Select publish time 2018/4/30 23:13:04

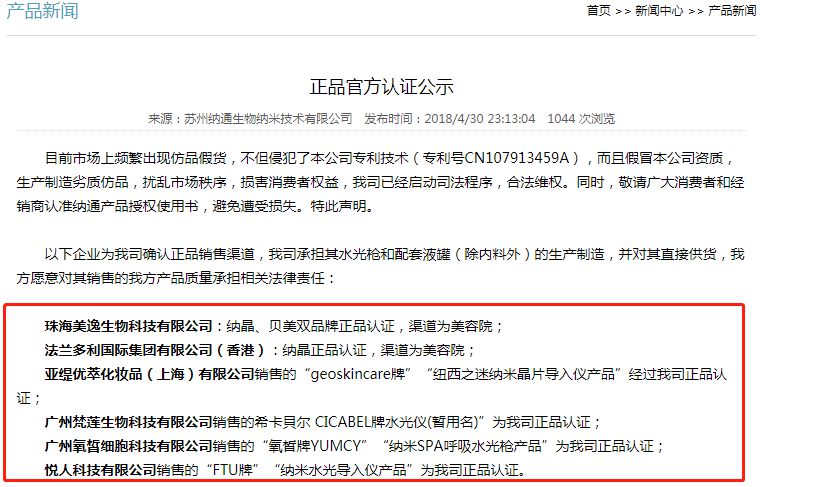pos(479,118)
